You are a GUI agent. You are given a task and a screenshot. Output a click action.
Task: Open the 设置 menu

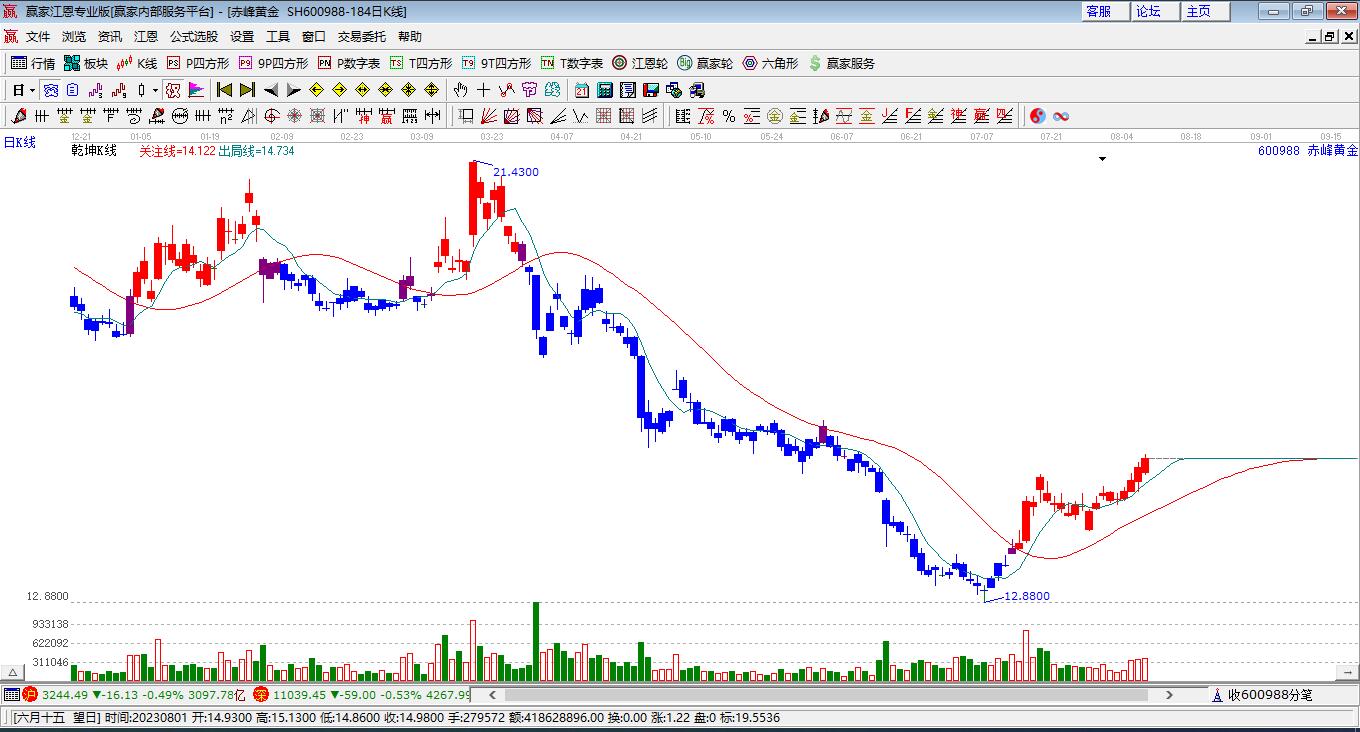tap(242, 37)
